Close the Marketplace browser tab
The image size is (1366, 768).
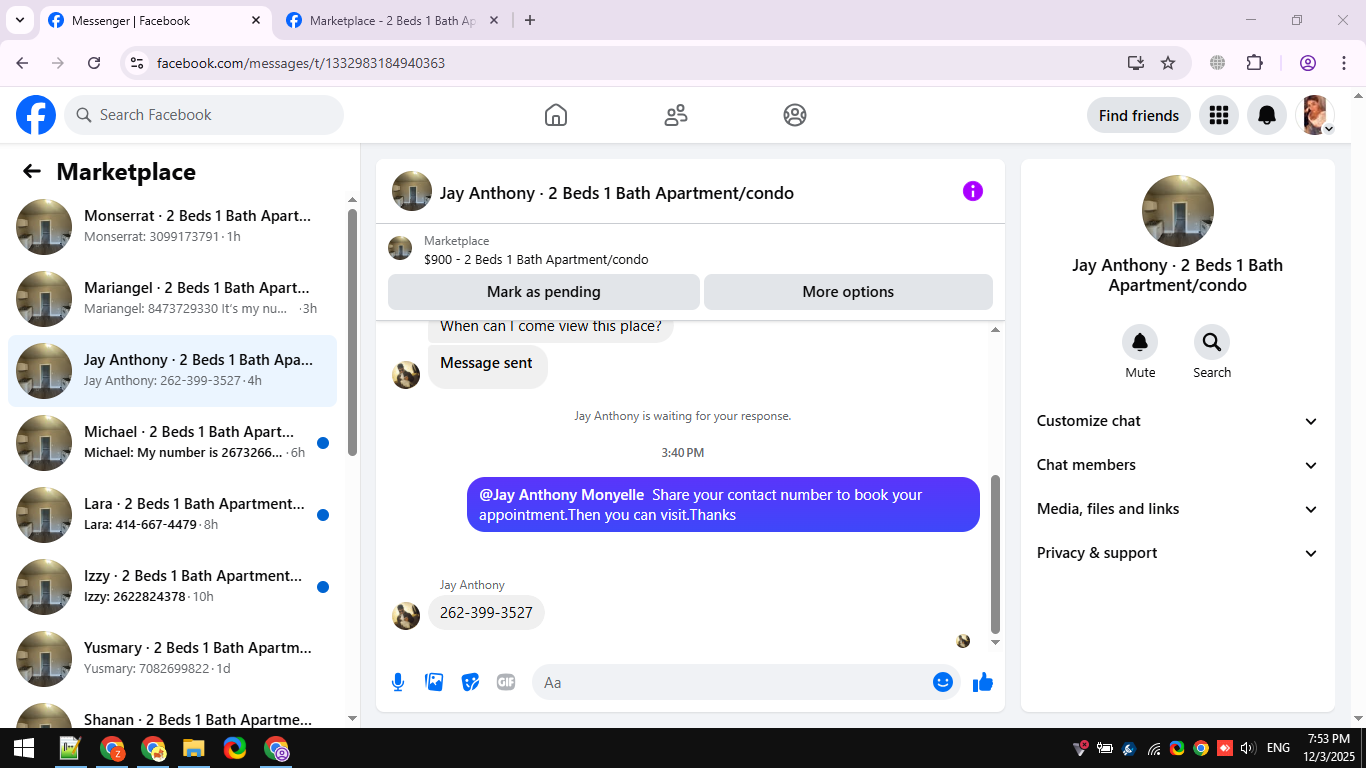(494, 20)
